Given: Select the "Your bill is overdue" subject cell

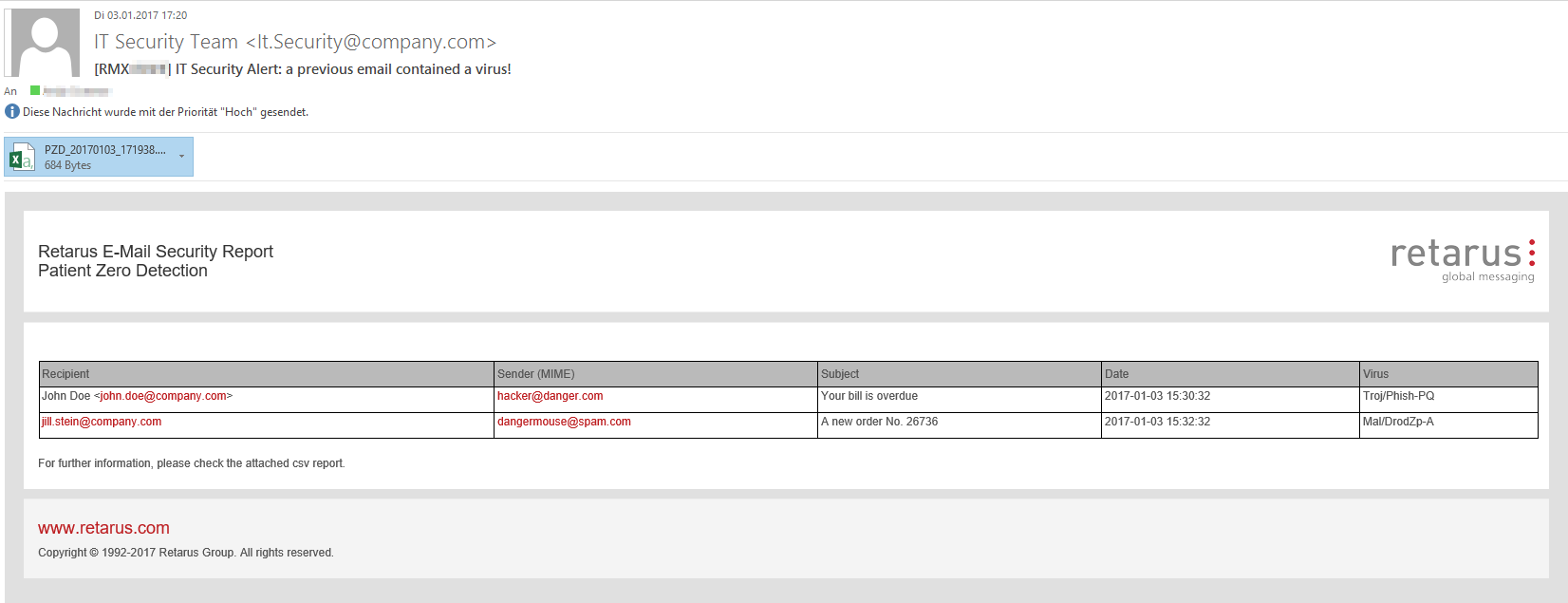Looking at the screenshot, I should tap(869, 397).
